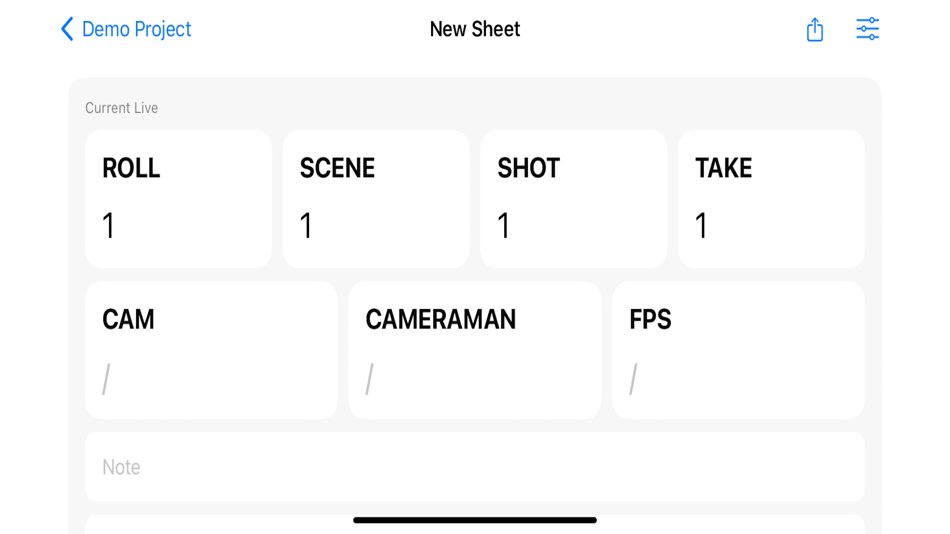Tap the CAMERAMAN slash placeholder
This screenshot has height=534, width=950.
point(370,379)
